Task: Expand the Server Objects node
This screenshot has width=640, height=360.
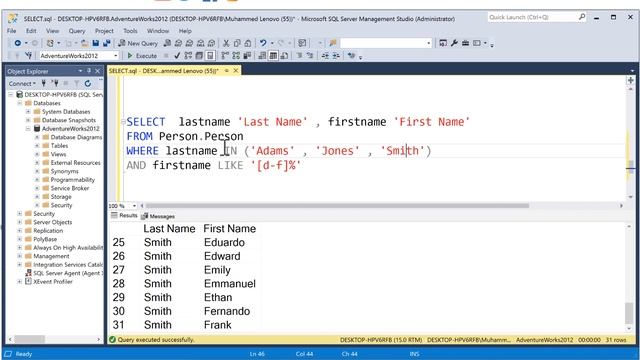Action: coord(19,222)
